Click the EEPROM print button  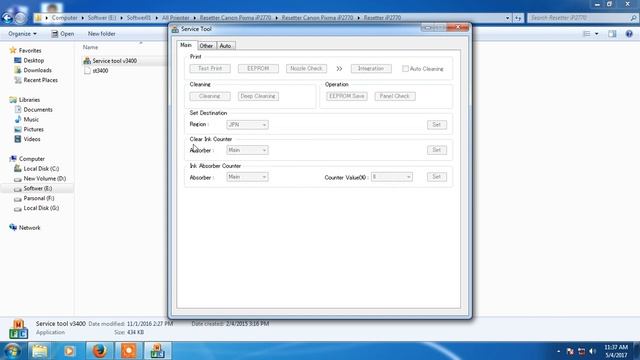click(258, 69)
